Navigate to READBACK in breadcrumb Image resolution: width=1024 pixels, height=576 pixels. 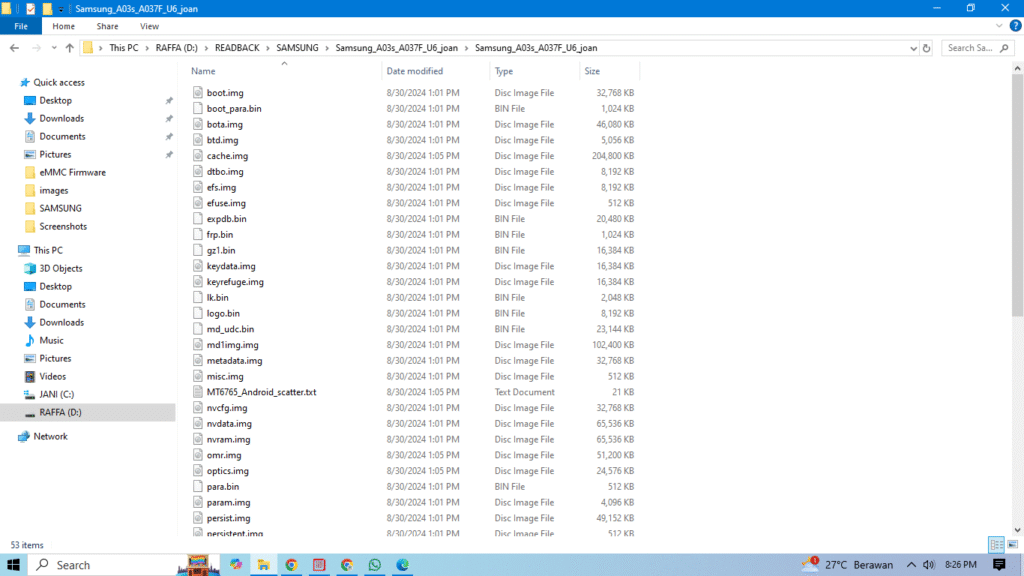point(237,48)
